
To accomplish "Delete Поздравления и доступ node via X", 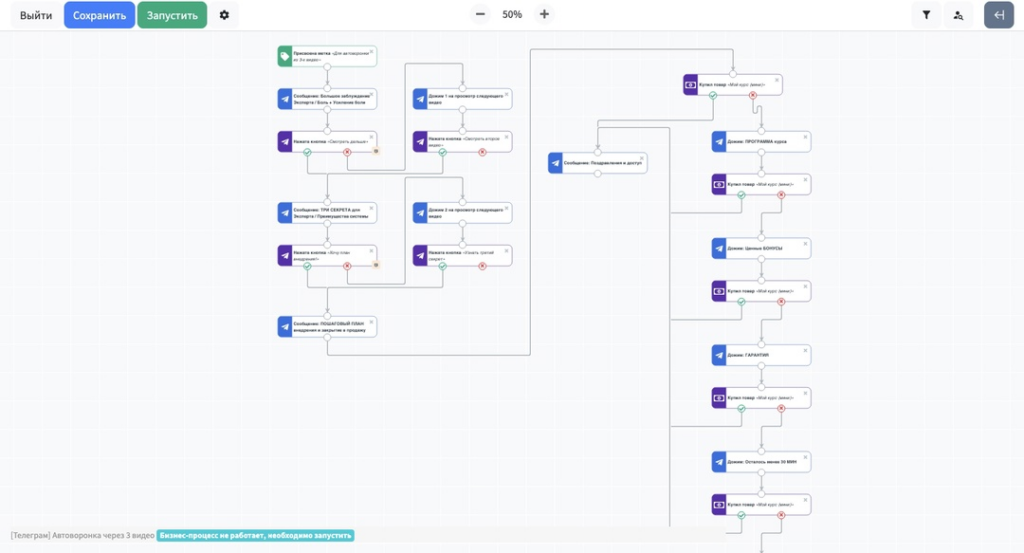I will tap(642, 159).
